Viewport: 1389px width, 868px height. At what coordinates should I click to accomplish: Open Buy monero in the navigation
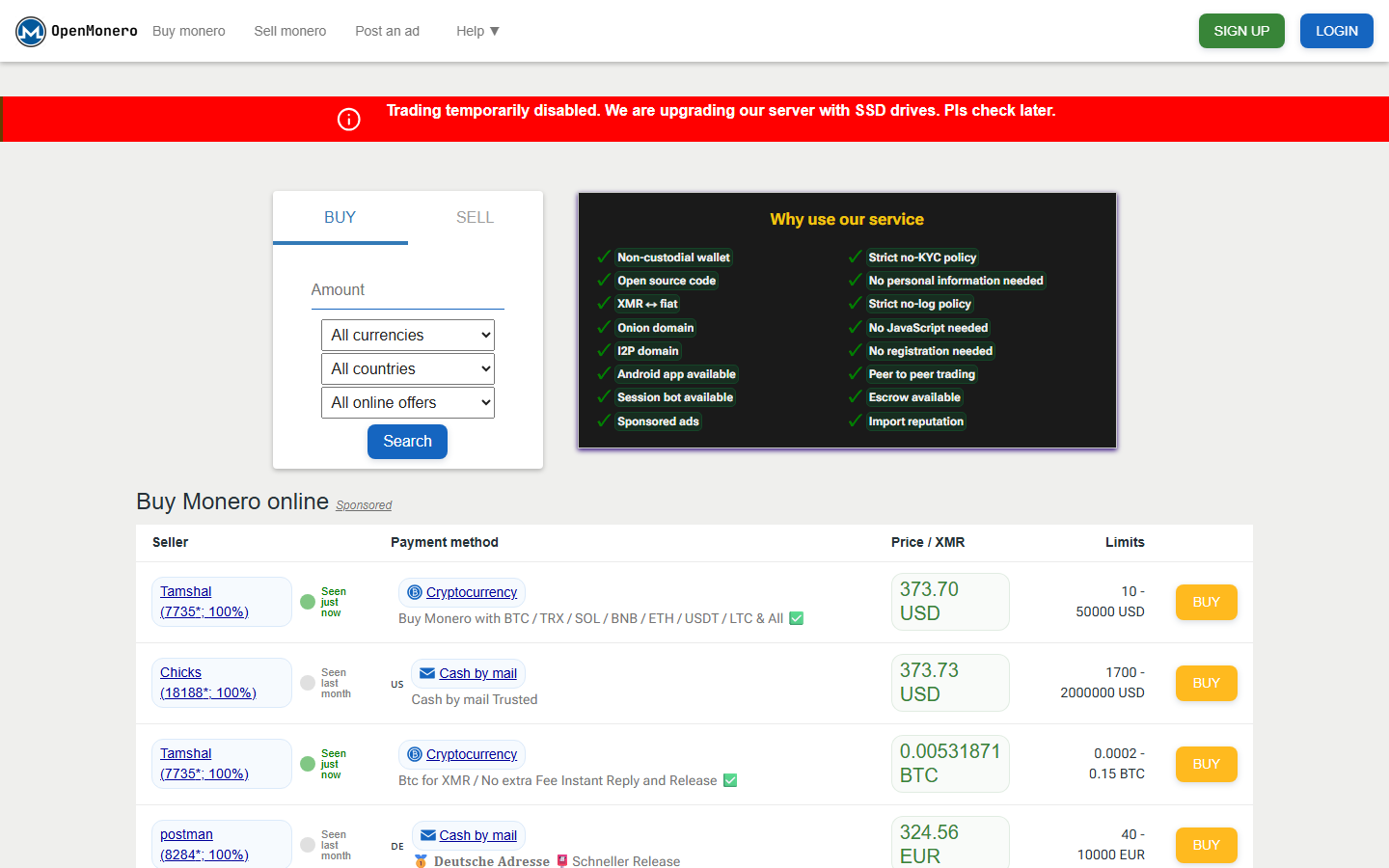click(x=189, y=31)
